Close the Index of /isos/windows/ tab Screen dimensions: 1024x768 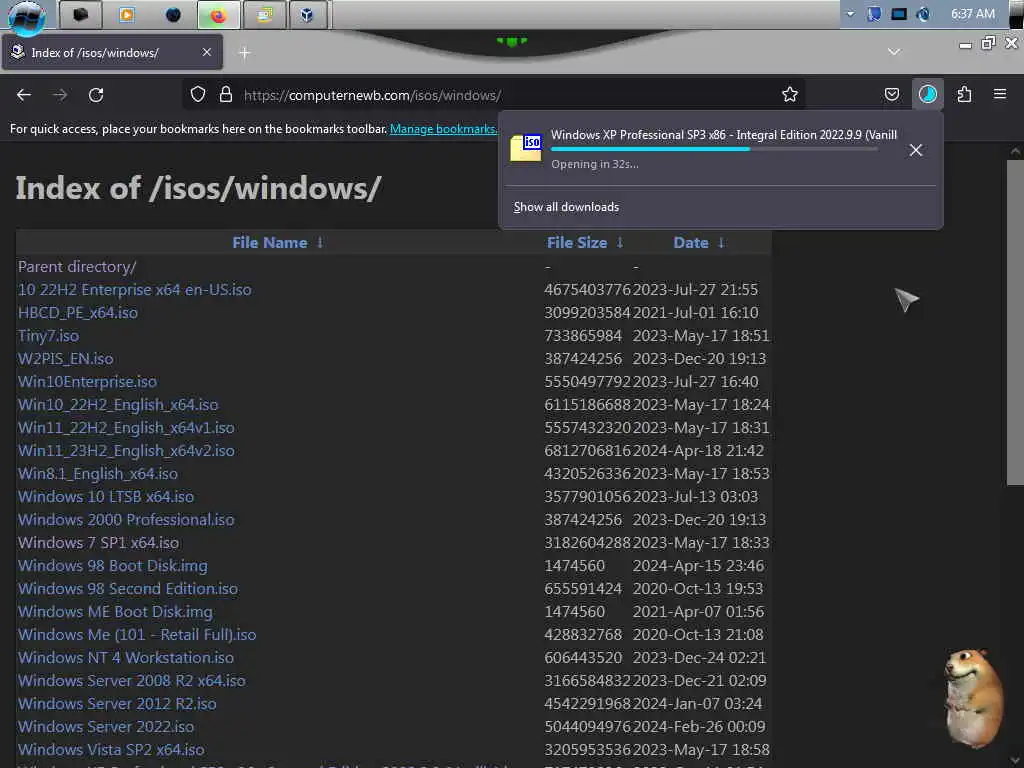click(206, 52)
